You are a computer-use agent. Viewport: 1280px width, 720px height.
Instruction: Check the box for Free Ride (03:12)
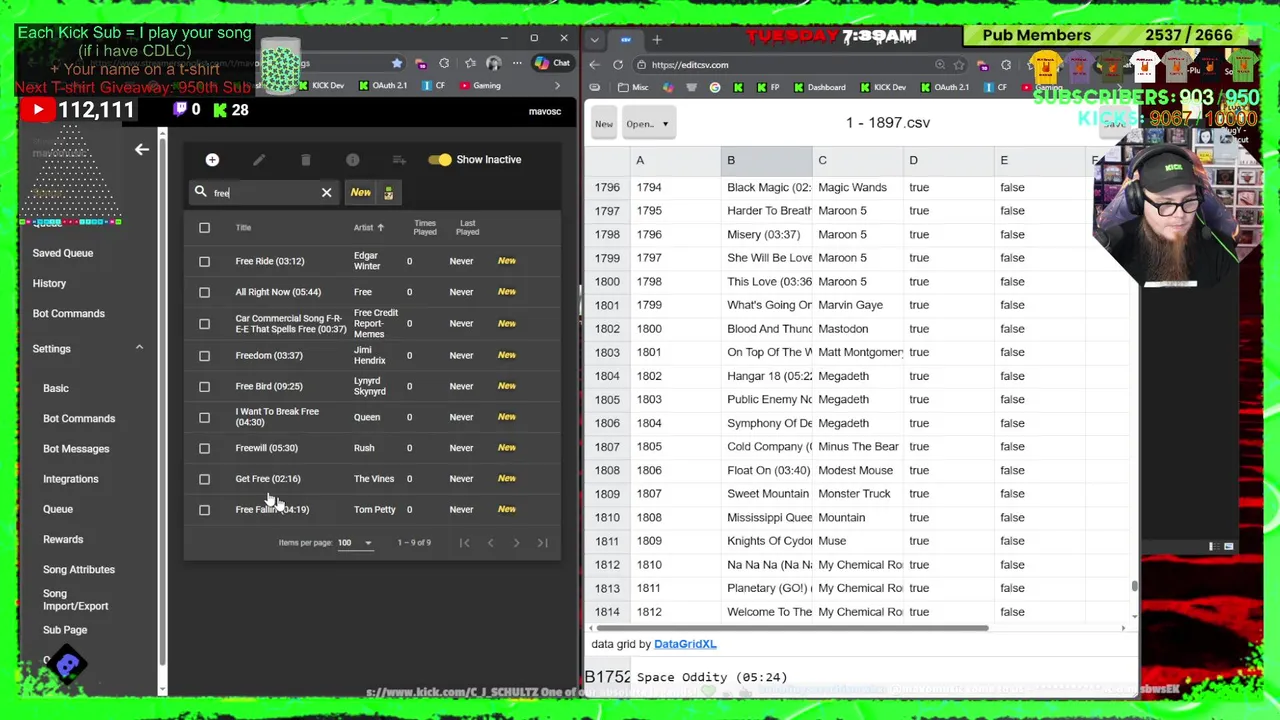point(204,261)
